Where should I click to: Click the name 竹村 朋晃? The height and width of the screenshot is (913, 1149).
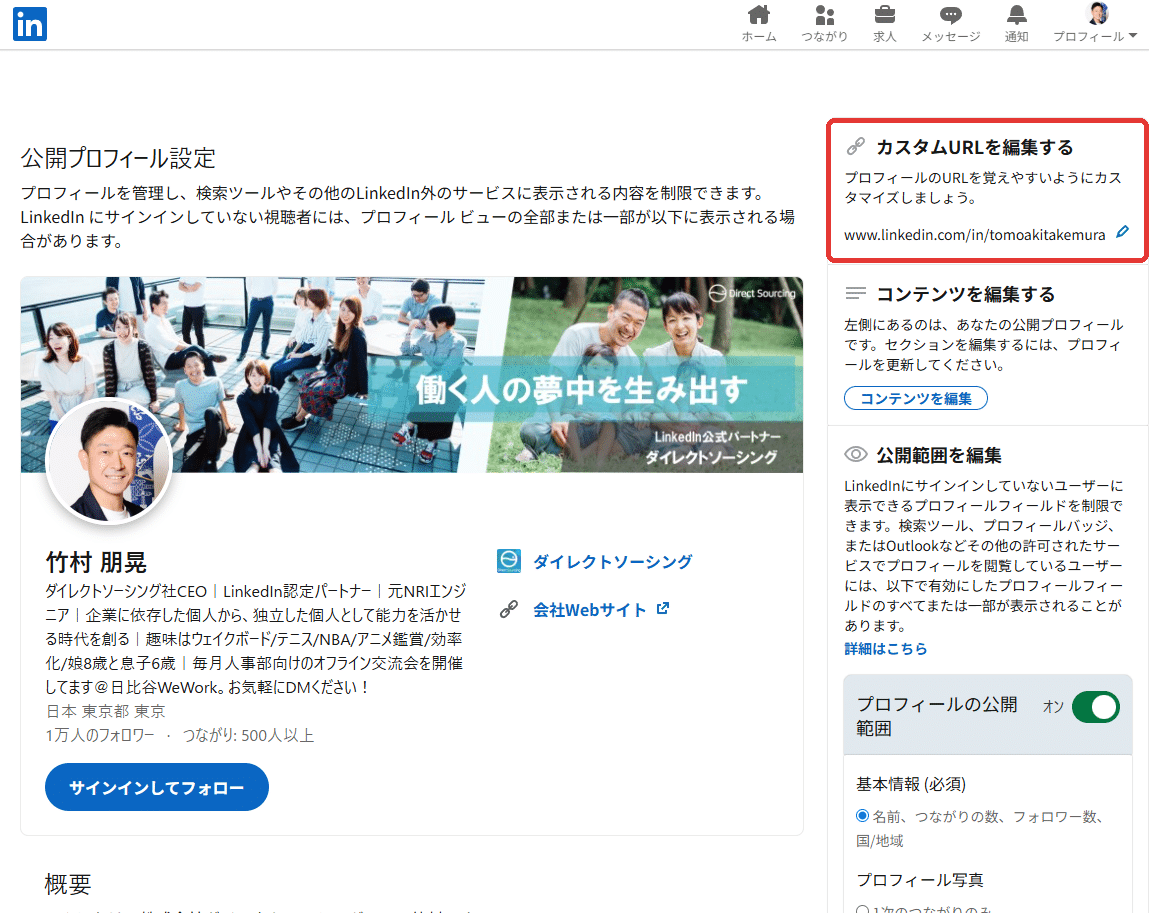pyautogui.click(x=96, y=562)
